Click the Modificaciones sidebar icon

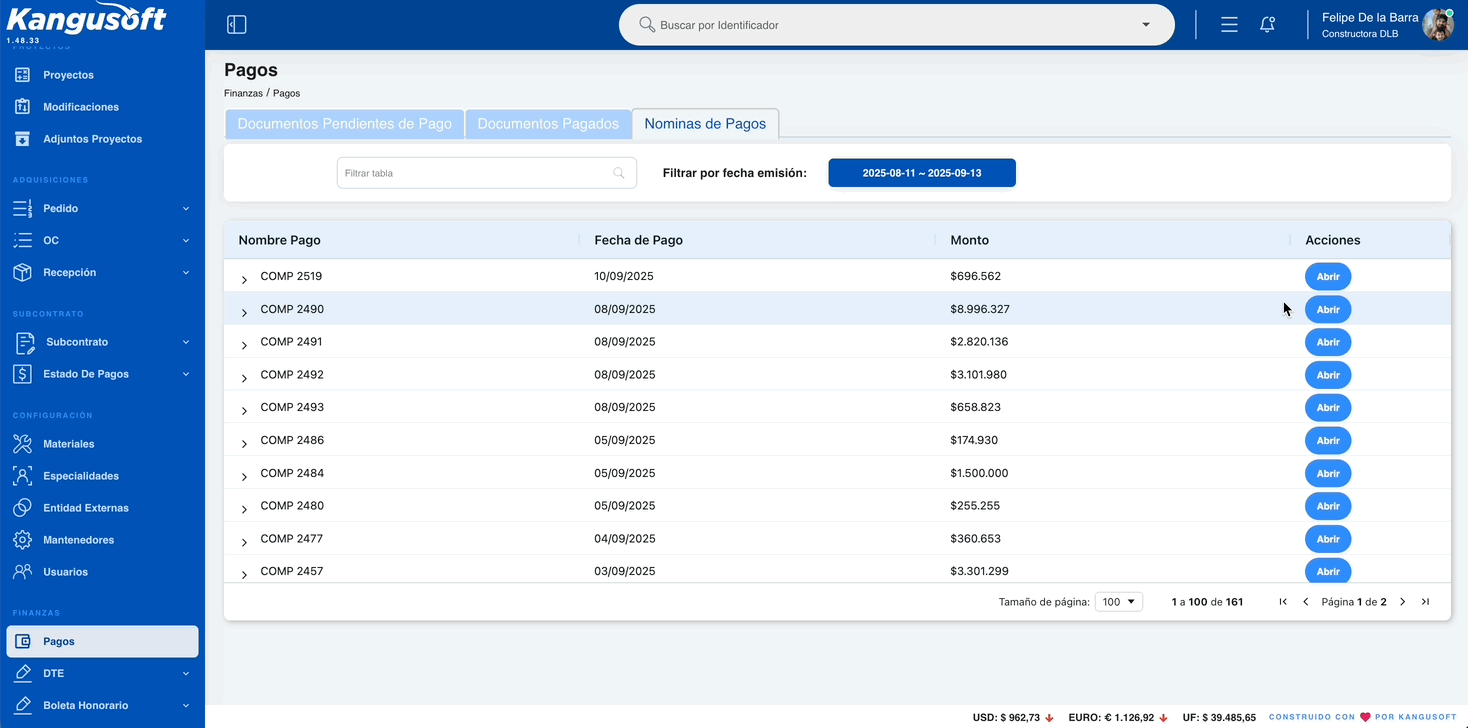coord(22,107)
